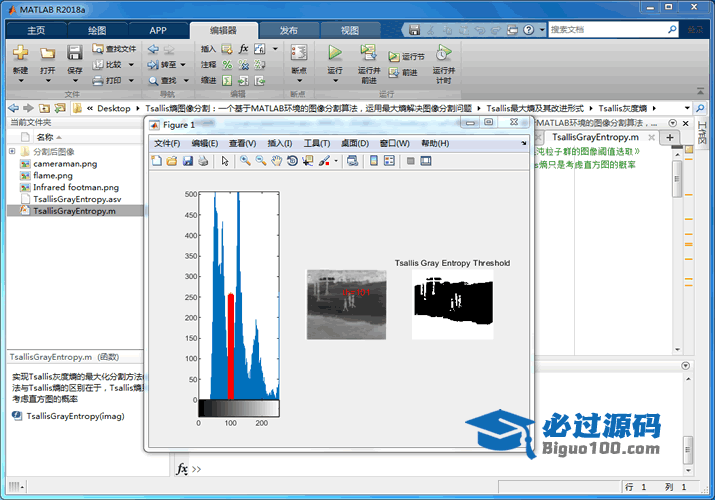Select TsallisGrayEntropy.asv file

click(x=77, y=199)
